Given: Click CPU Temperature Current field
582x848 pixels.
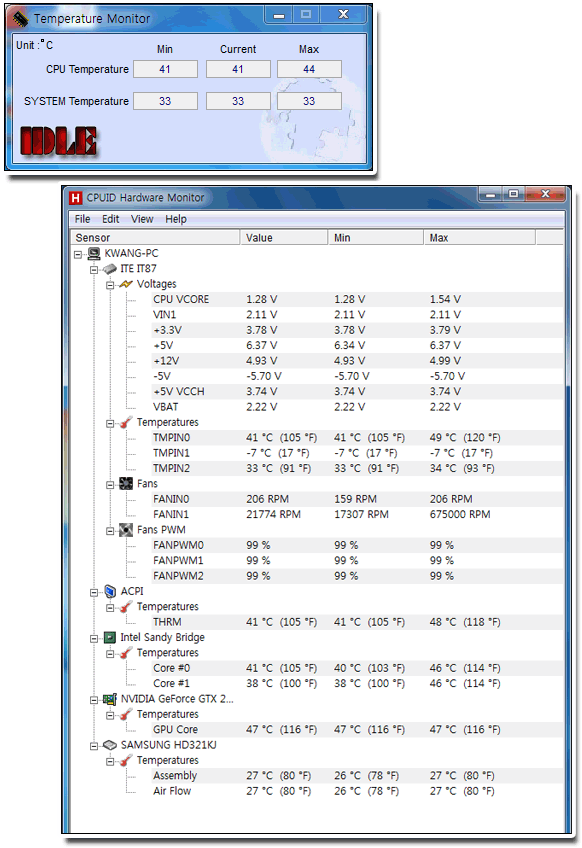Looking at the screenshot, I should (239, 69).
